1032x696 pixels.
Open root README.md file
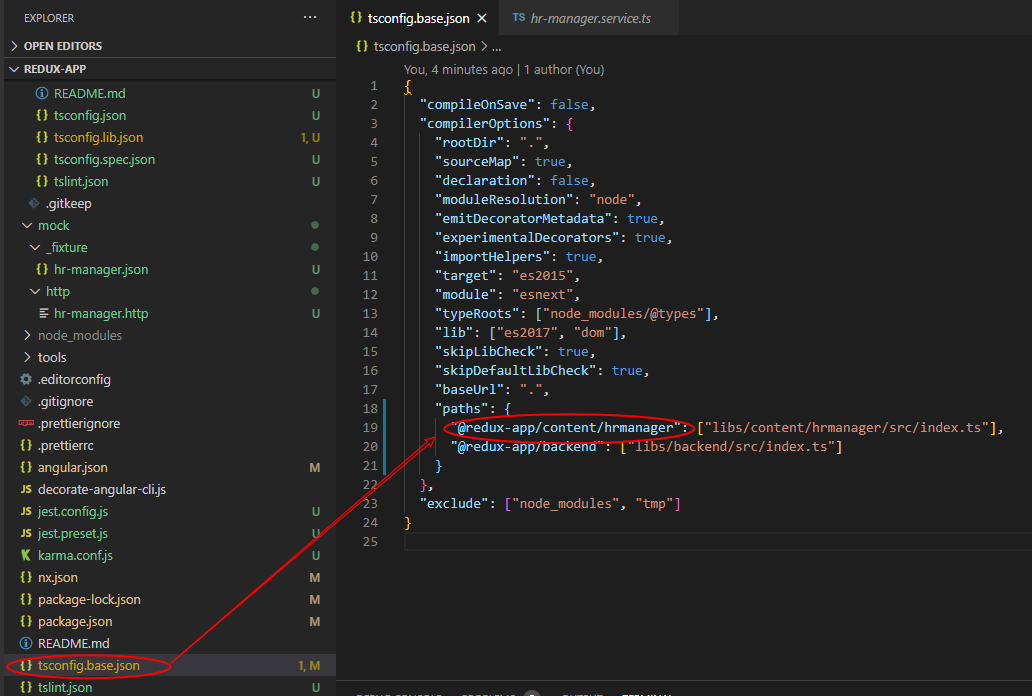pos(73,643)
